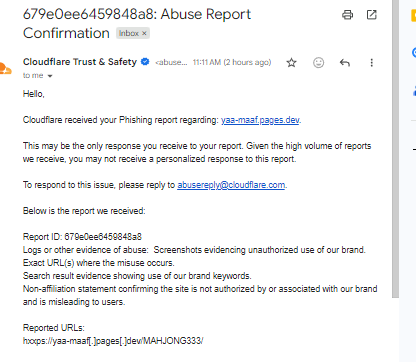The height and width of the screenshot is (362, 416).
Task: Open the yaa-maaf.pages.dev link
Action: tap(260, 120)
